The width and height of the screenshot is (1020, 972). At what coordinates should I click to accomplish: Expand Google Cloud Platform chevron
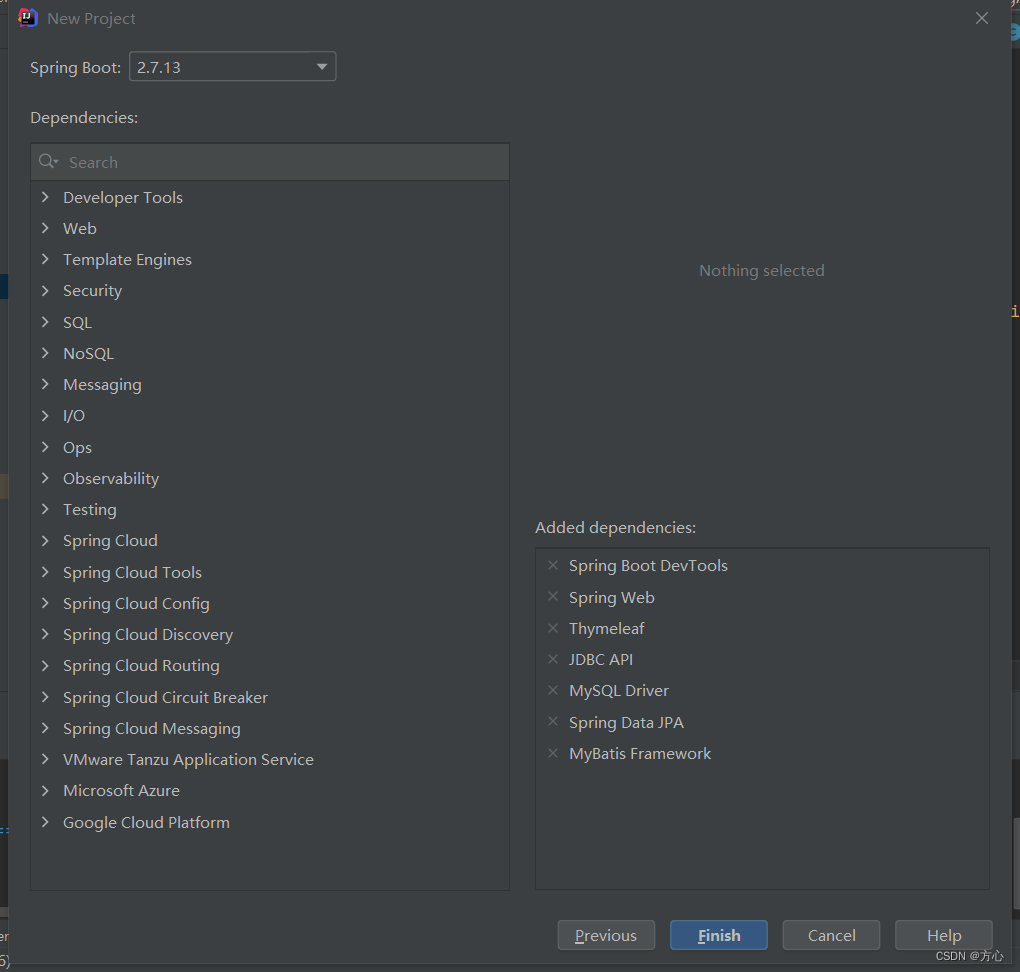pyautogui.click(x=45, y=822)
